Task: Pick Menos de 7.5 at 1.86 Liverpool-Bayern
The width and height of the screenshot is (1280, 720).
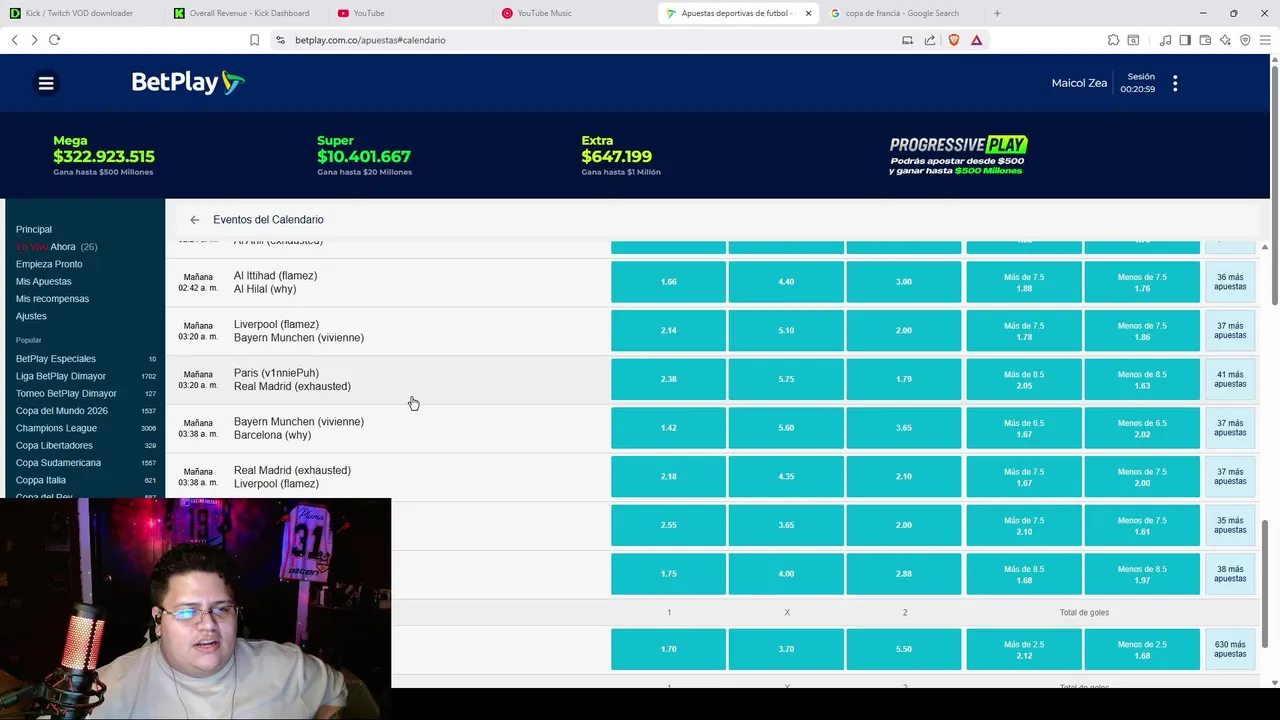Action: 1142,330
